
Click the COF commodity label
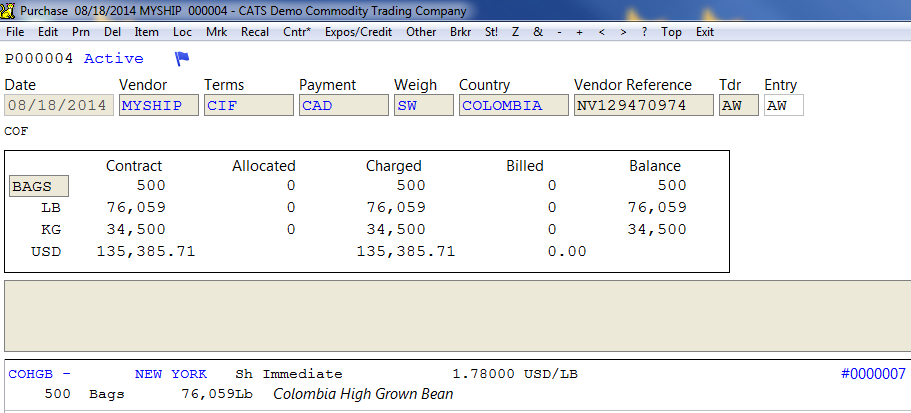[16, 131]
